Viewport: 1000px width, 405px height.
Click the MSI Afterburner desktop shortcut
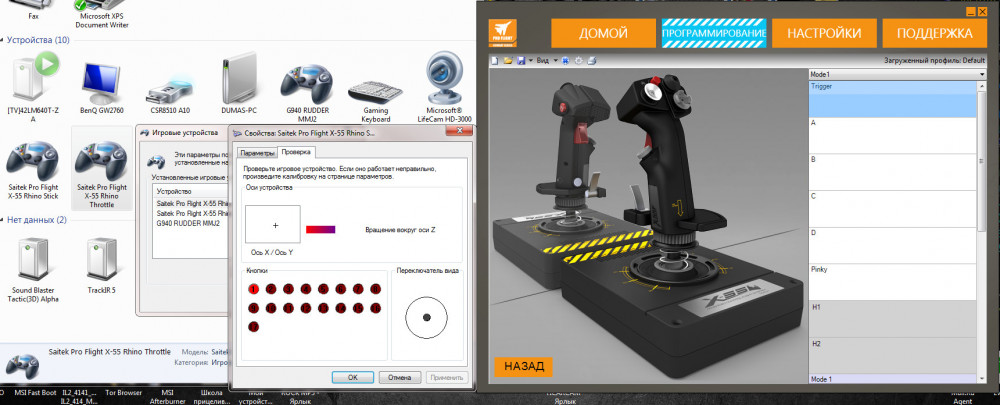167,396
